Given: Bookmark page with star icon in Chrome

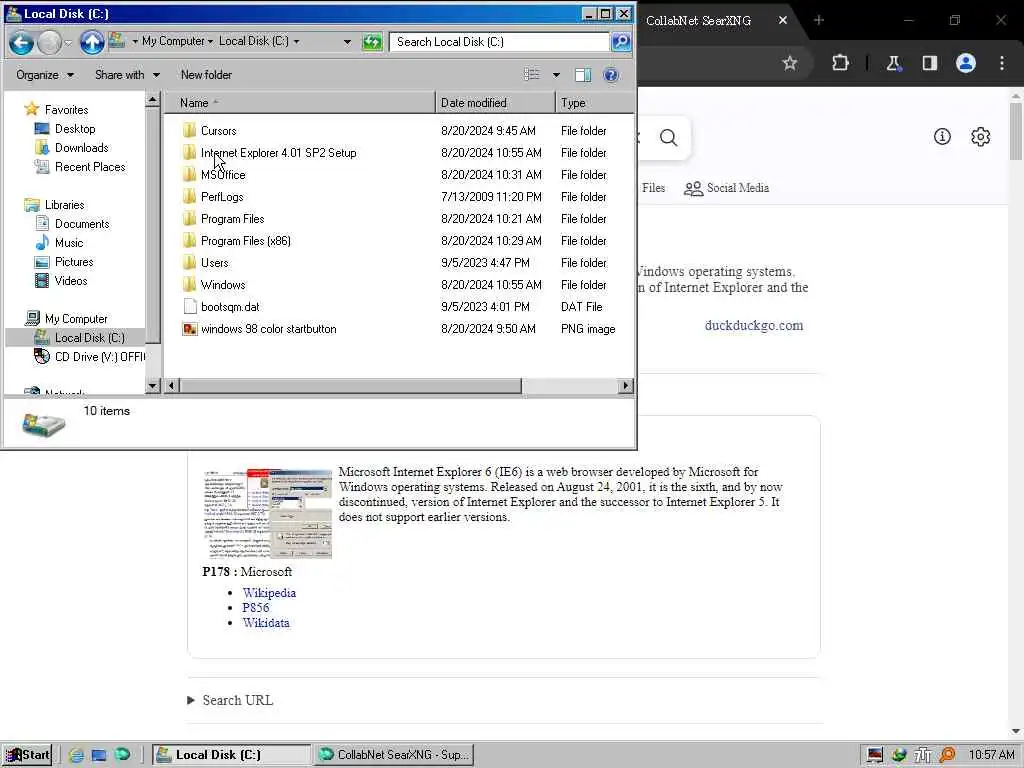Looking at the screenshot, I should (790, 63).
